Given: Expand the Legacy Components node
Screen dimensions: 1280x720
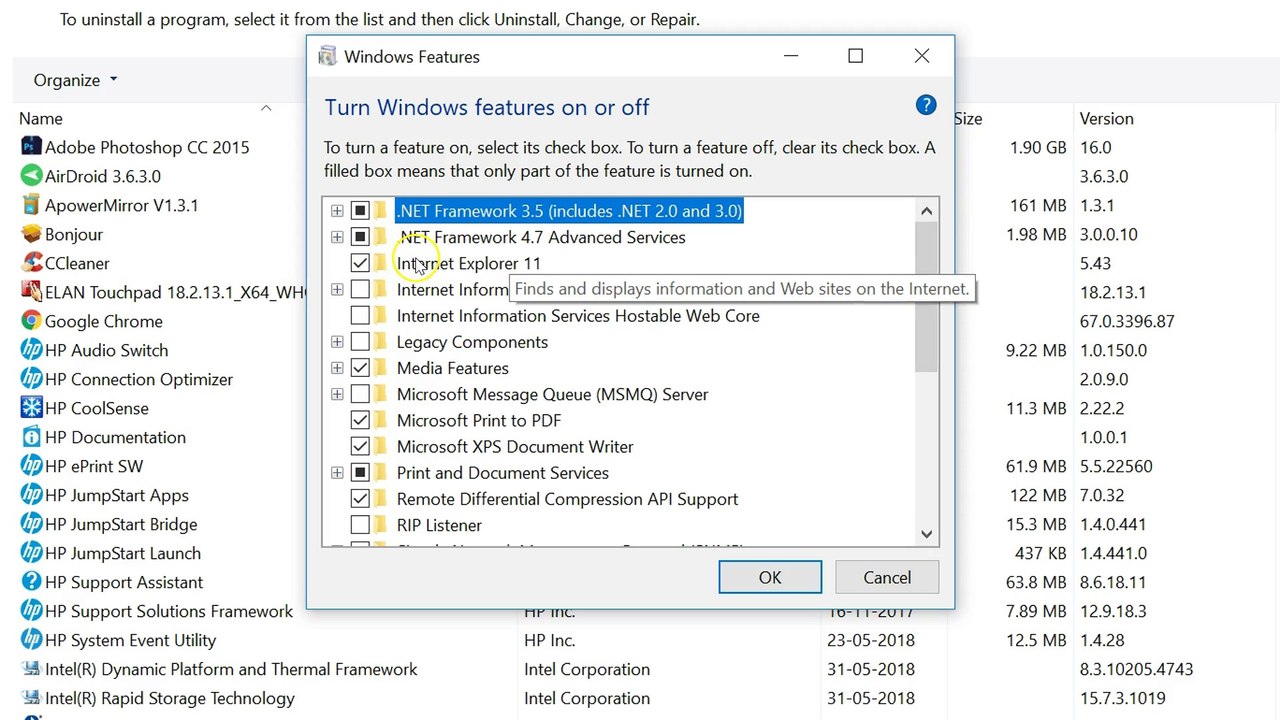Looking at the screenshot, I should coord(337,342).
